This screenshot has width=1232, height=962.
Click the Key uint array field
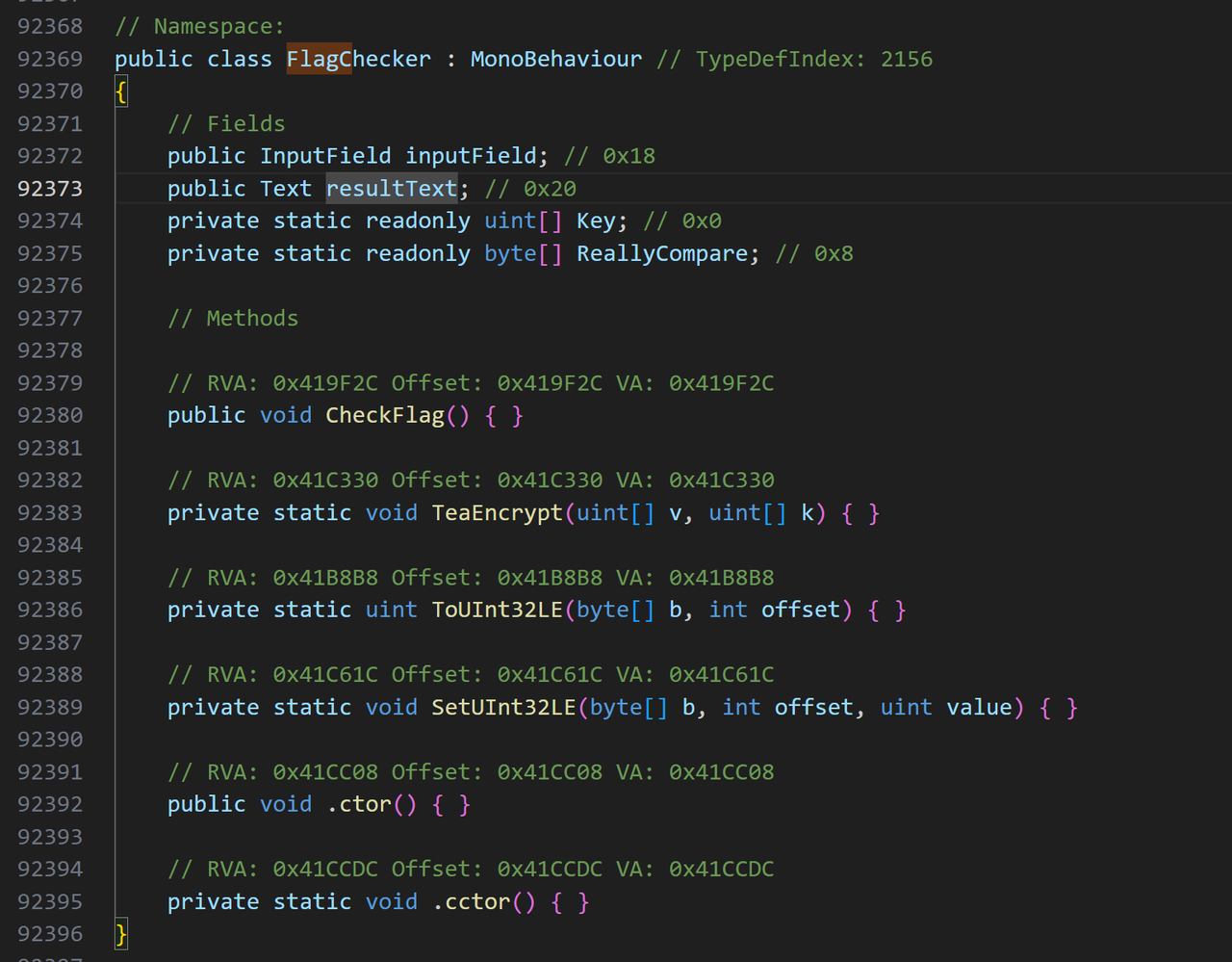pyautogui.click(x=595, y=221)
